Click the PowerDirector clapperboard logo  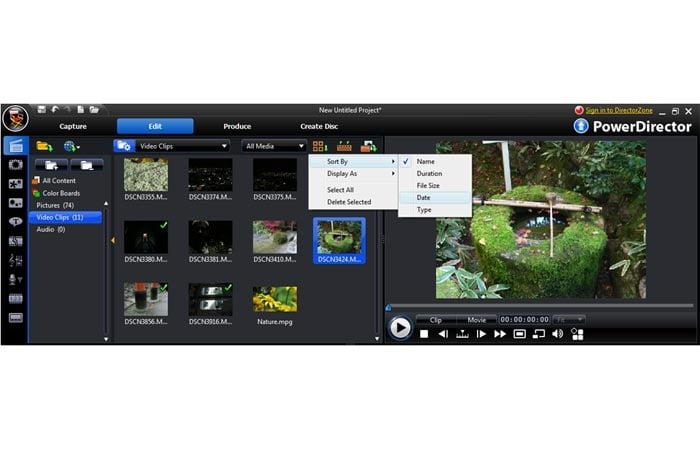point(16,119)
